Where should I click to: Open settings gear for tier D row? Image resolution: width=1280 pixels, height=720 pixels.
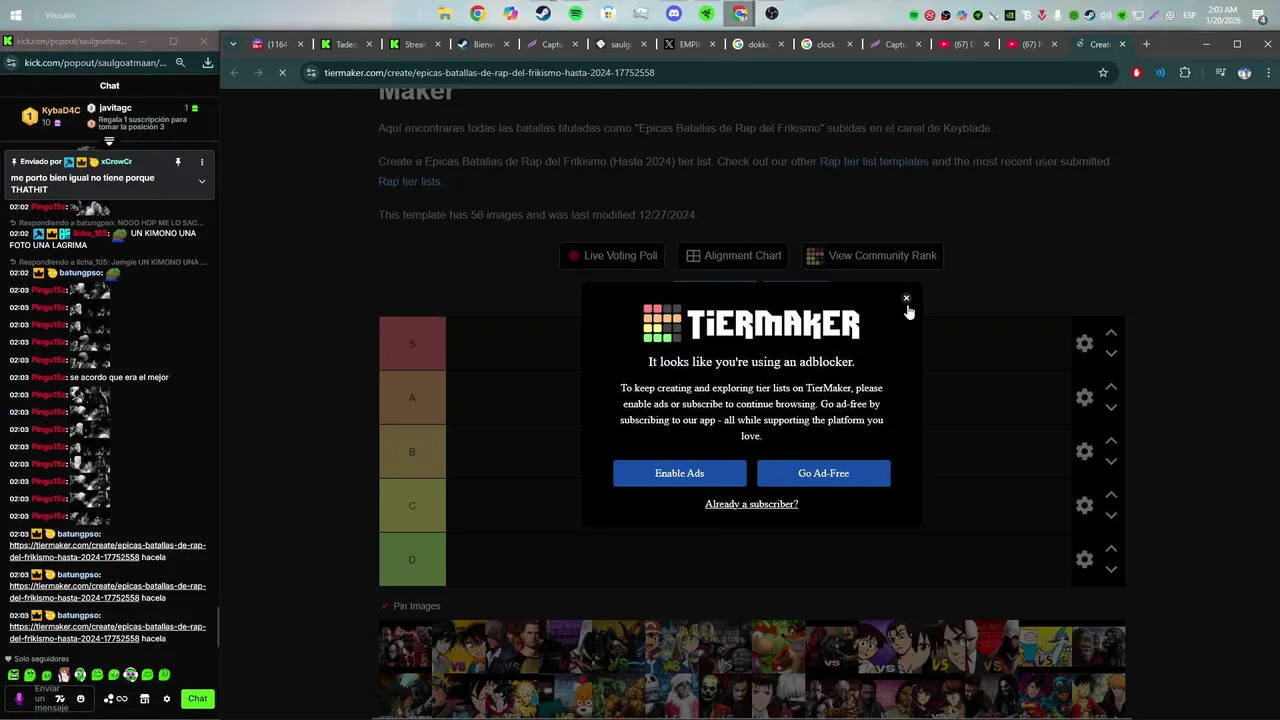[x=1084, y=559]
